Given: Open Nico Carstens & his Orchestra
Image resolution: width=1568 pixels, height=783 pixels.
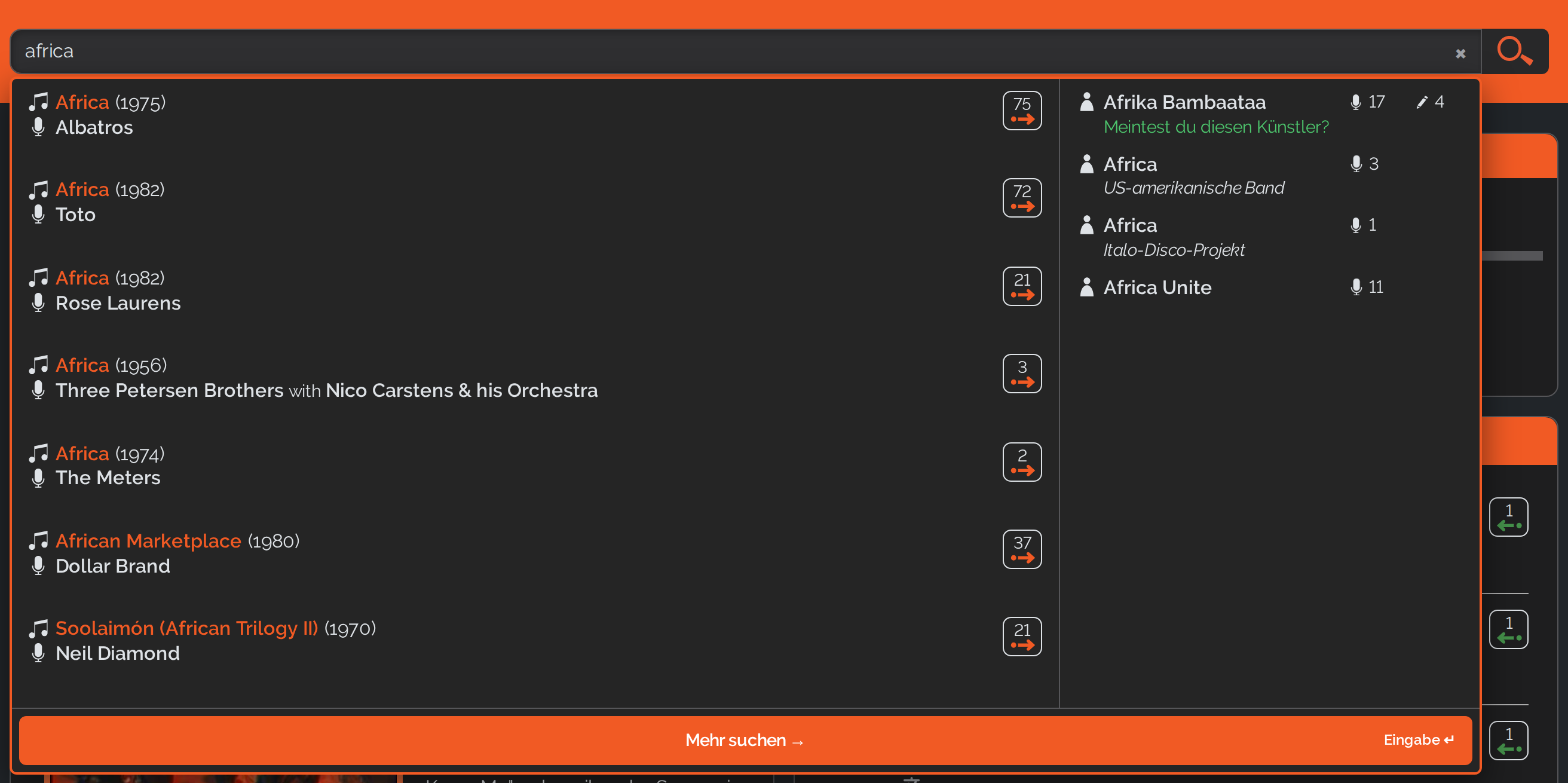Looking at the screenshot, I should (461, 390).
